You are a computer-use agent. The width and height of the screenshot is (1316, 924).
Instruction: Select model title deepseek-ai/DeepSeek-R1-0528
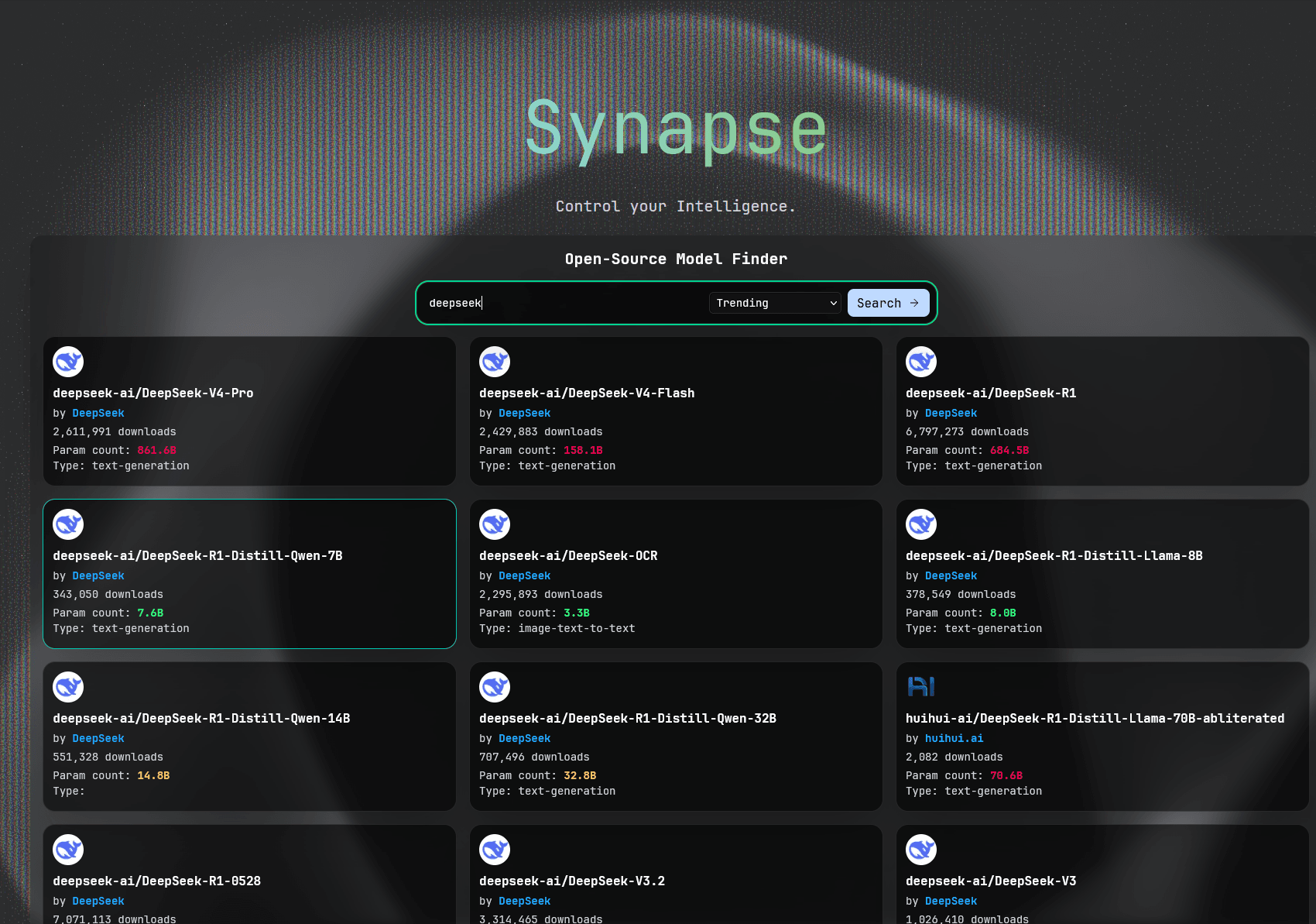point(157,881)
